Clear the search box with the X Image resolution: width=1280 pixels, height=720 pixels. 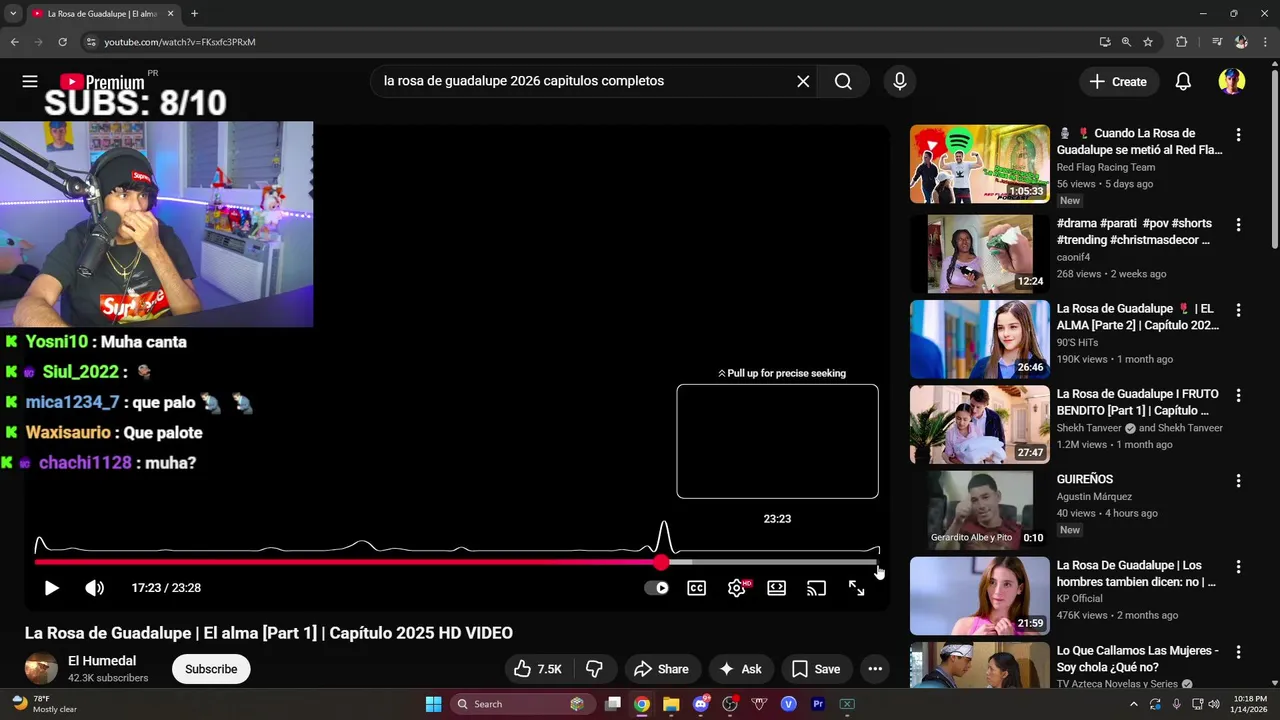(803, 81)
